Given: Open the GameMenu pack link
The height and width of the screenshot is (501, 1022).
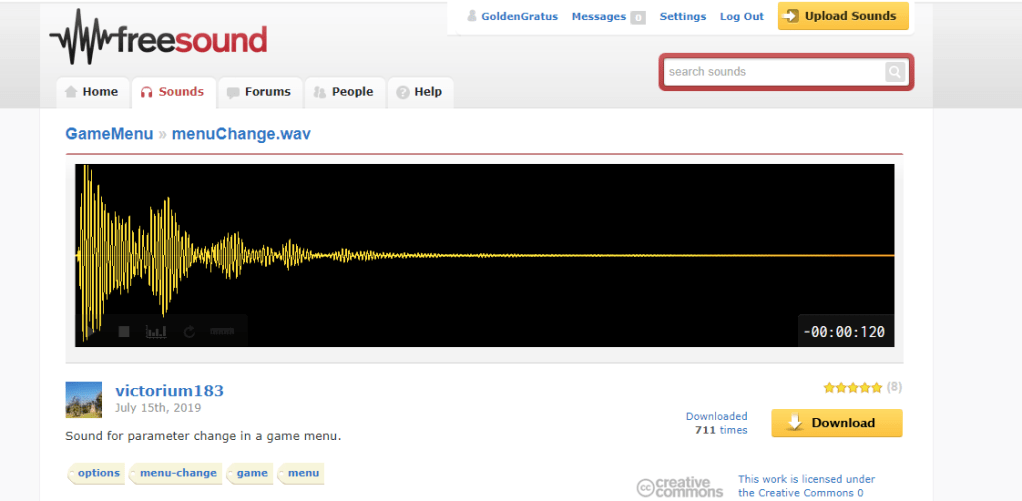Looking at the screenshot, I should coord(109,133).
